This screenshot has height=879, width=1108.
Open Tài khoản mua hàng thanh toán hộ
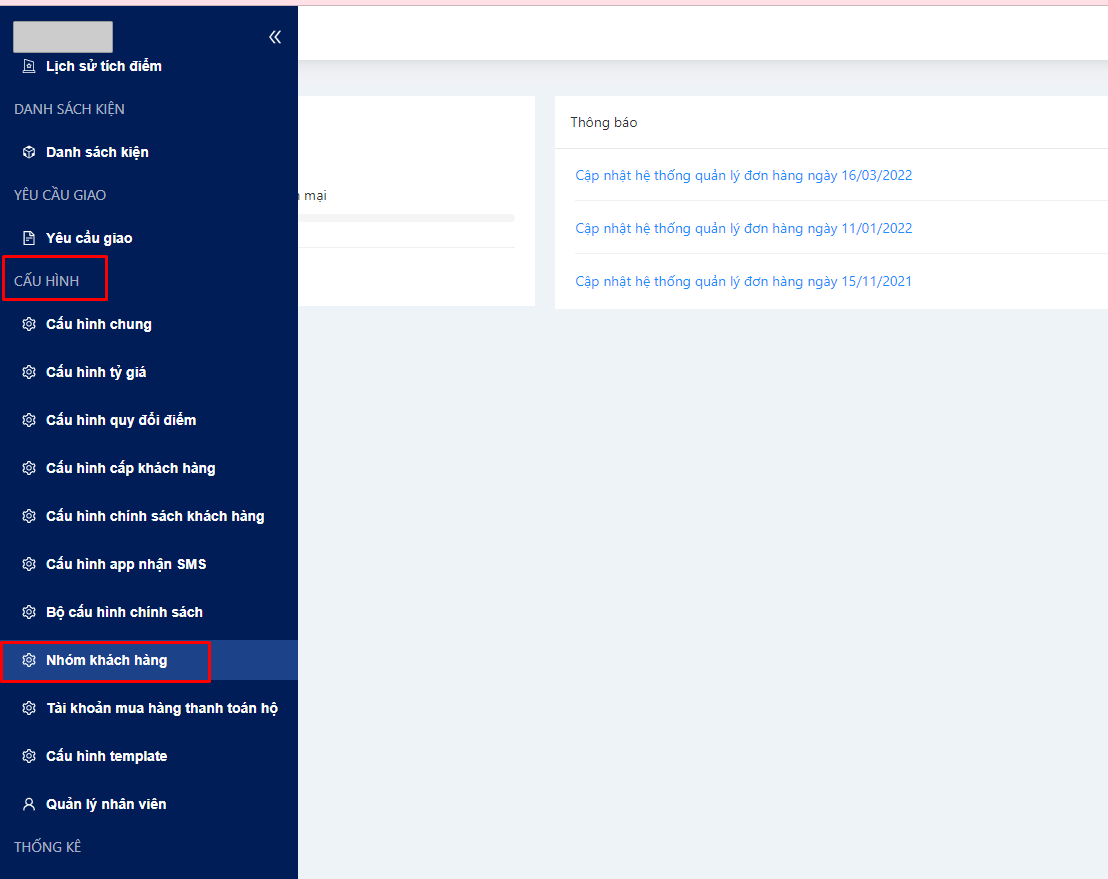pyautogui.click(x=161, y=708)
